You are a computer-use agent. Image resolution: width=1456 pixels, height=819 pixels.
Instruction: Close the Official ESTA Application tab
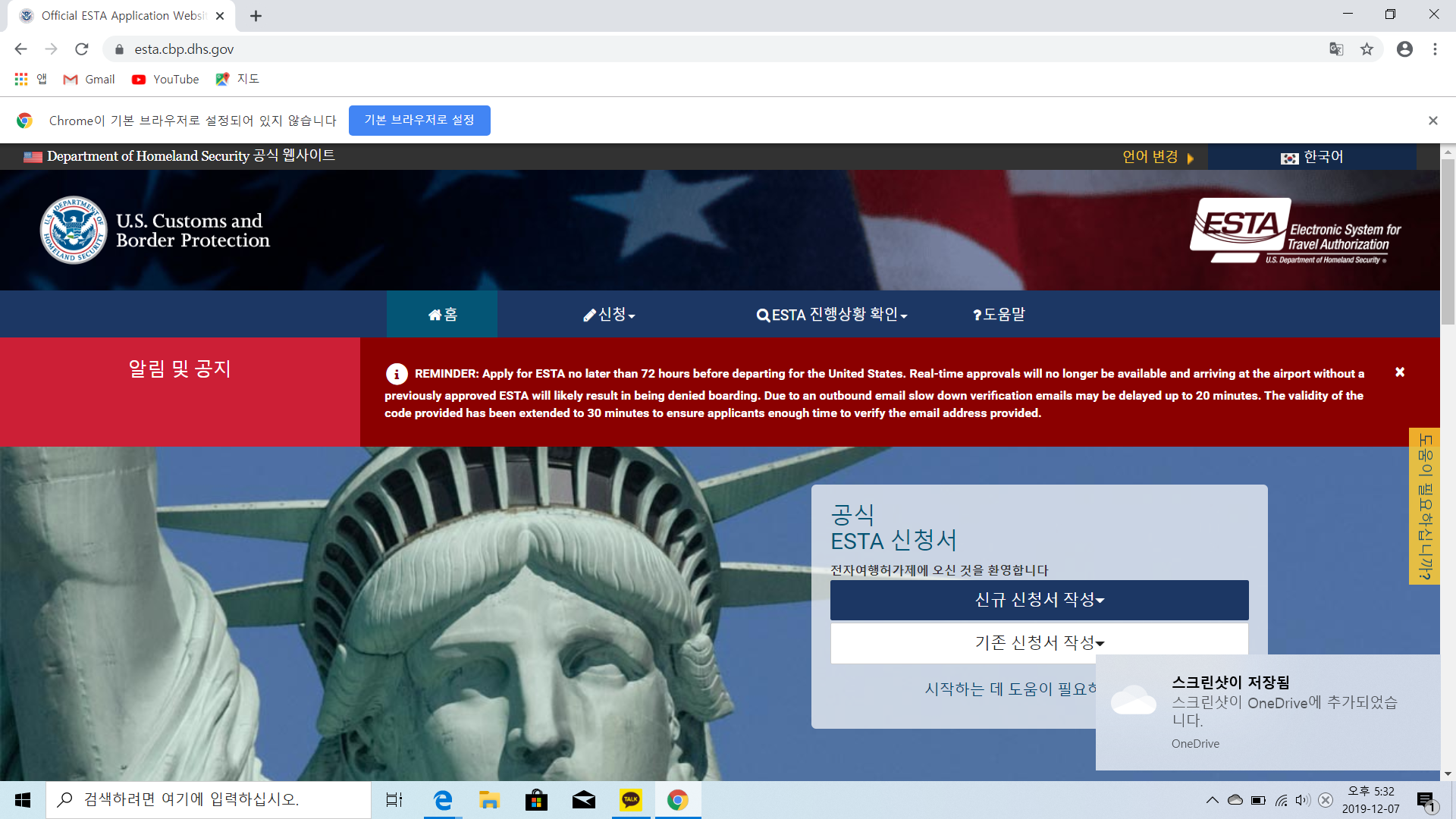(x=220, y=16)
